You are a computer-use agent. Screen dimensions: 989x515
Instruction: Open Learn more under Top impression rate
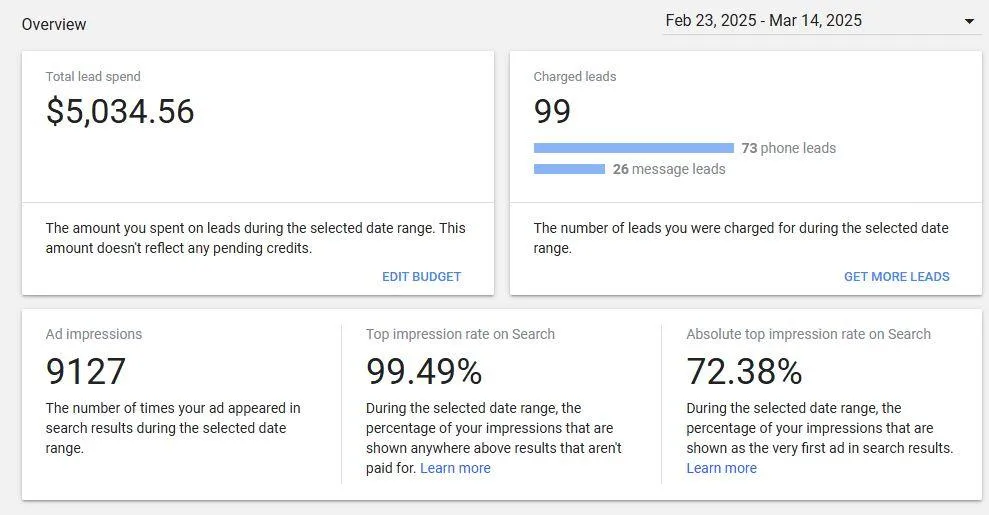click(x=455, y=468)
